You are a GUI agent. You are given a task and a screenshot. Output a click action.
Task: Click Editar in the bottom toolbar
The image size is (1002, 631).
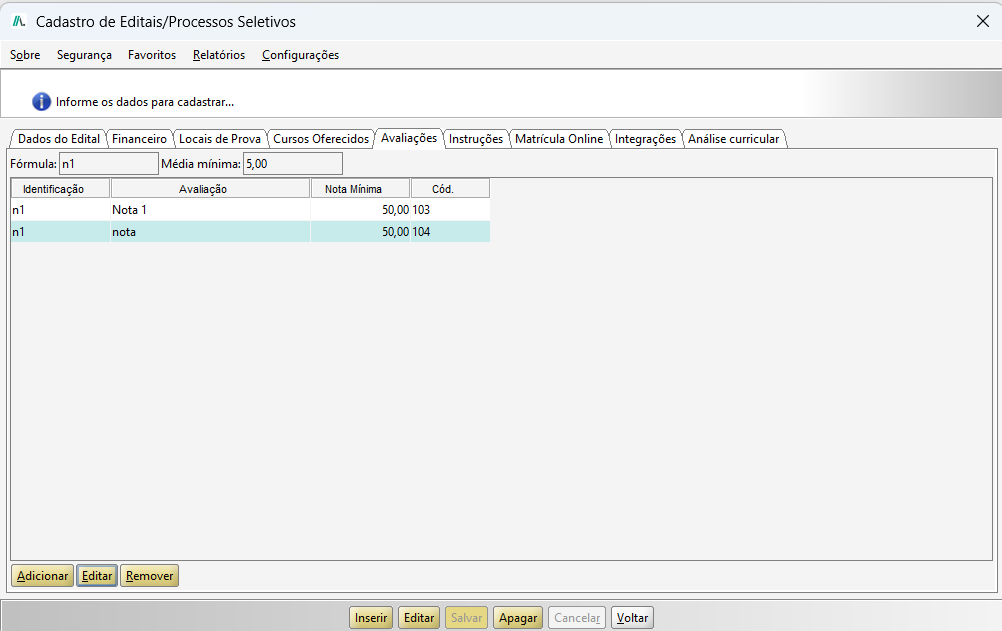click(419, 618)
